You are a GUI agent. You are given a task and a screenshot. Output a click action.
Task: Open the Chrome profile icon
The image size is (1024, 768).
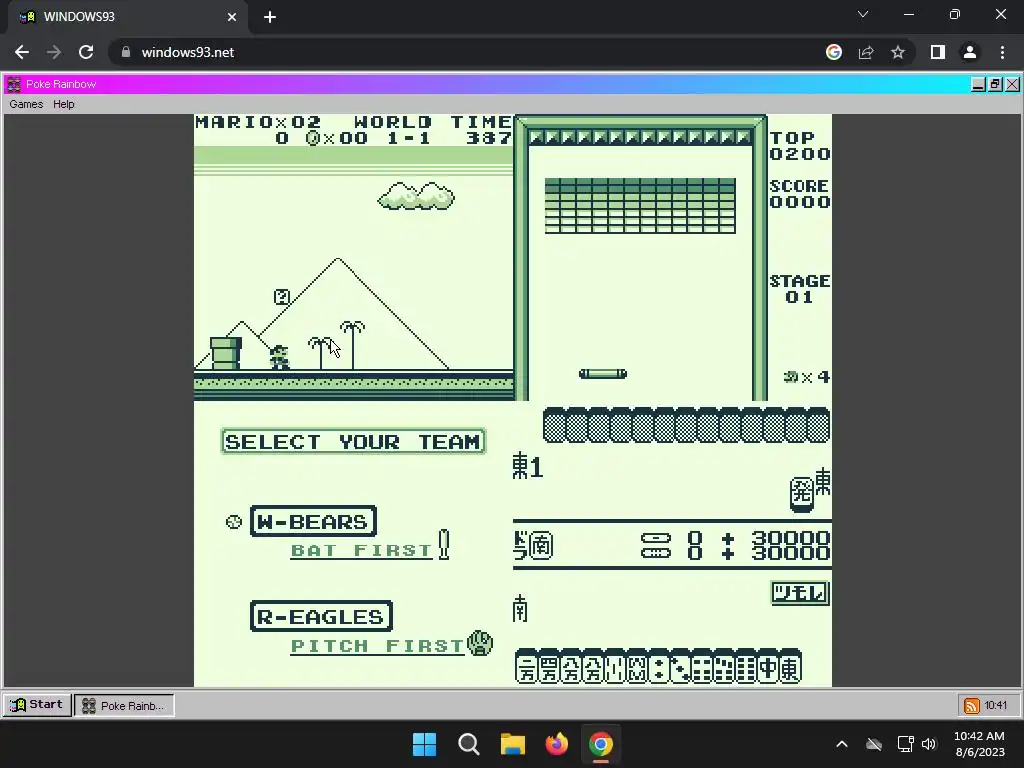(970, 52)
